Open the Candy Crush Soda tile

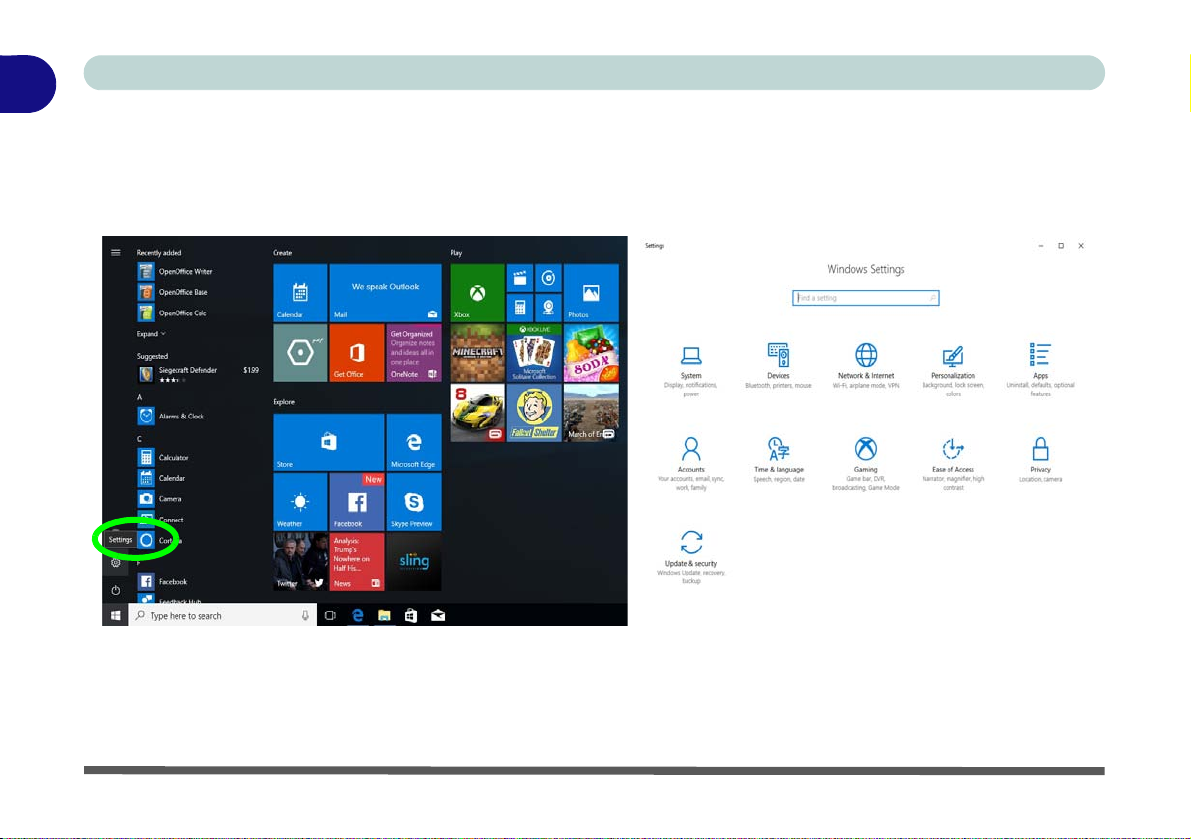click(x=591, y=352)
